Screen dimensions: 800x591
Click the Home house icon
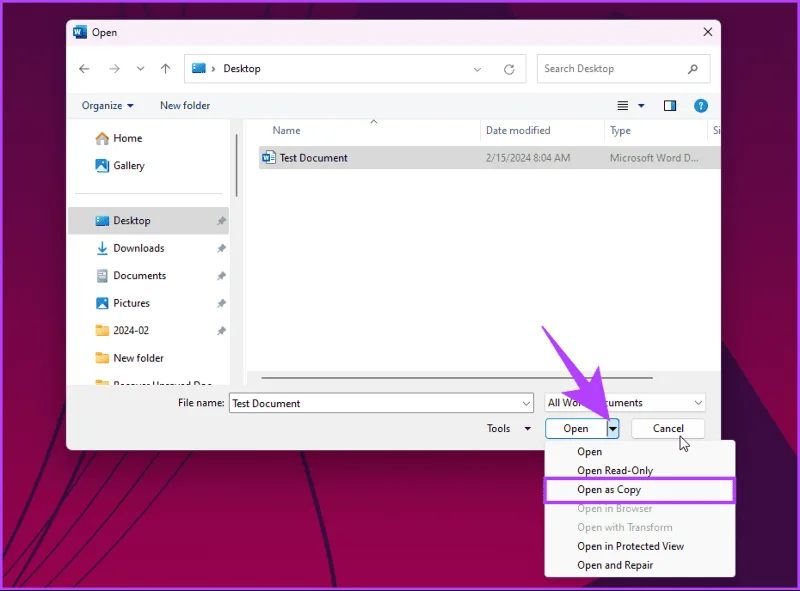click(102, 138)
